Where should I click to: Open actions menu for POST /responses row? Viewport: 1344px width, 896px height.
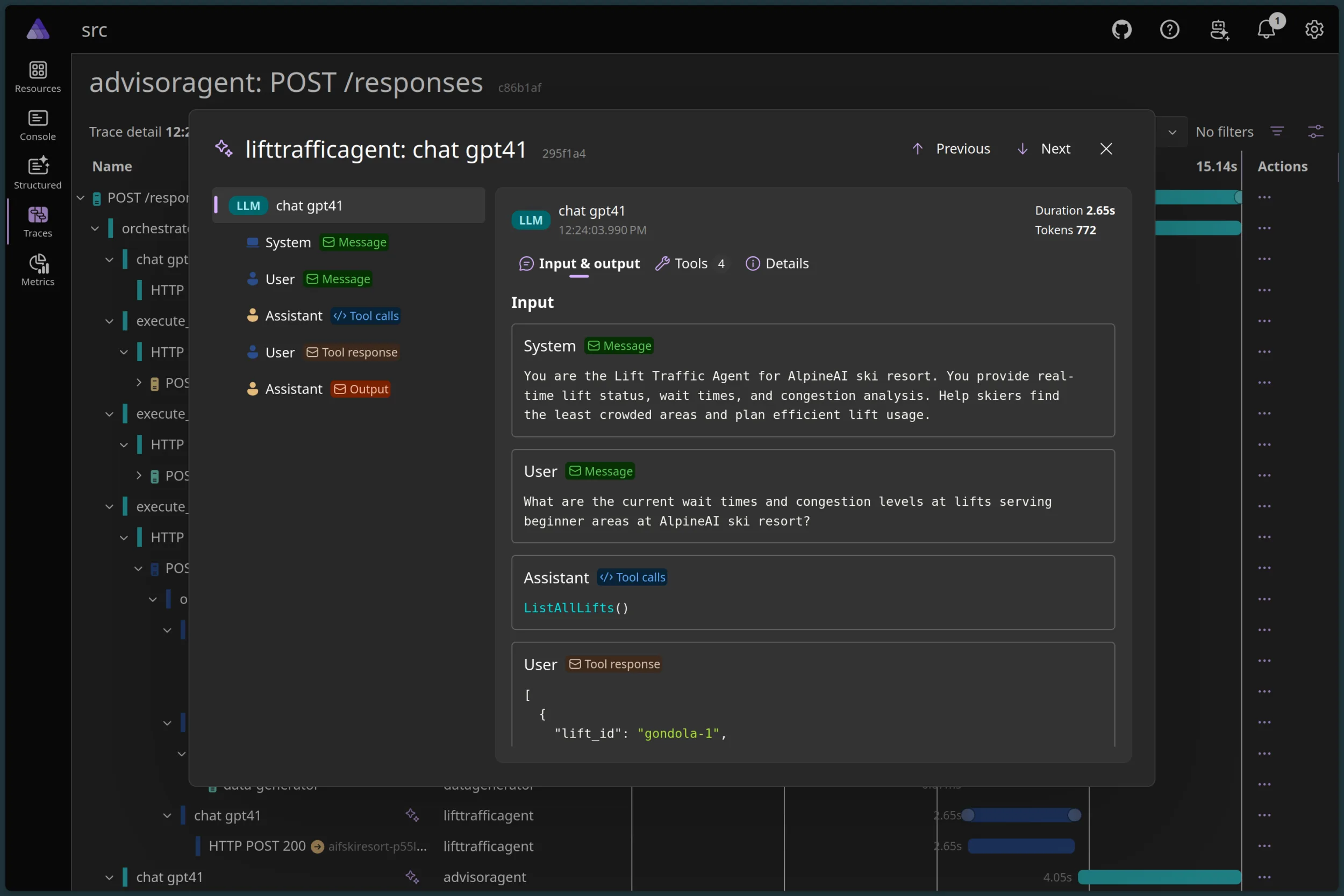1264,197
